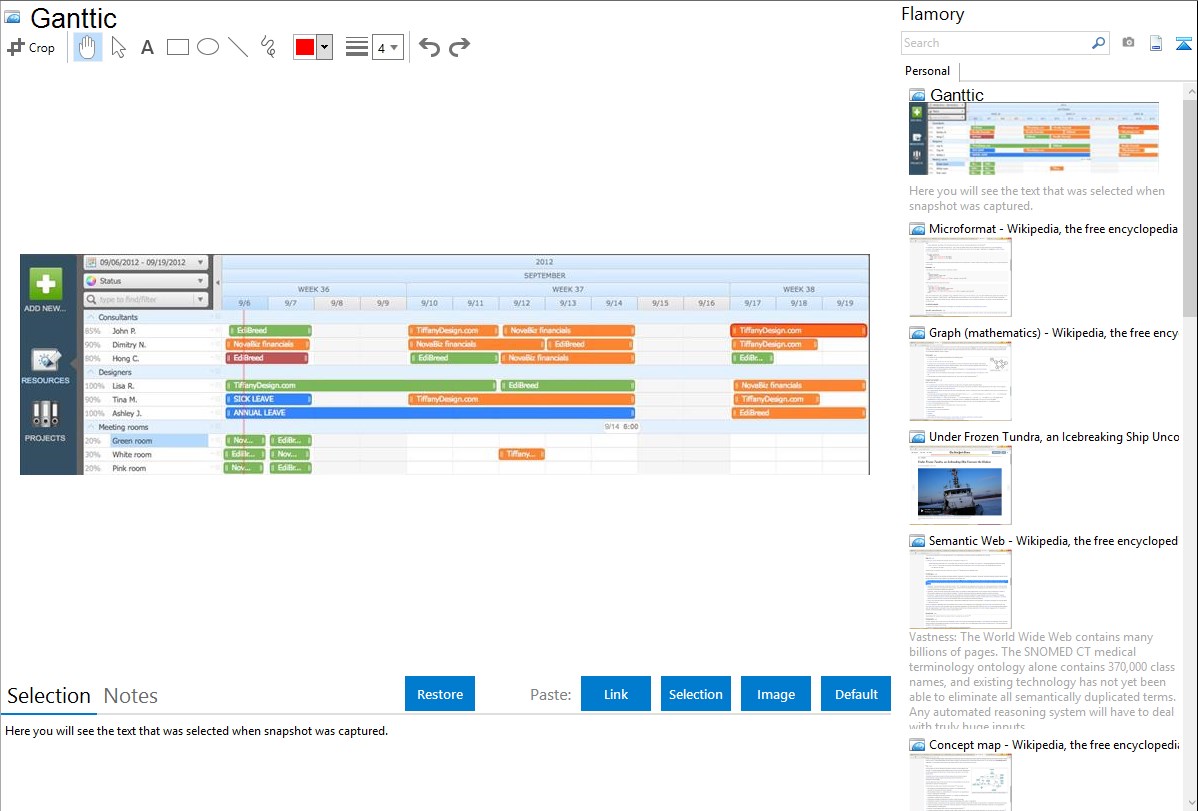
Task: Click the green ADD NEW plus icon
Action: coord(45,284)
